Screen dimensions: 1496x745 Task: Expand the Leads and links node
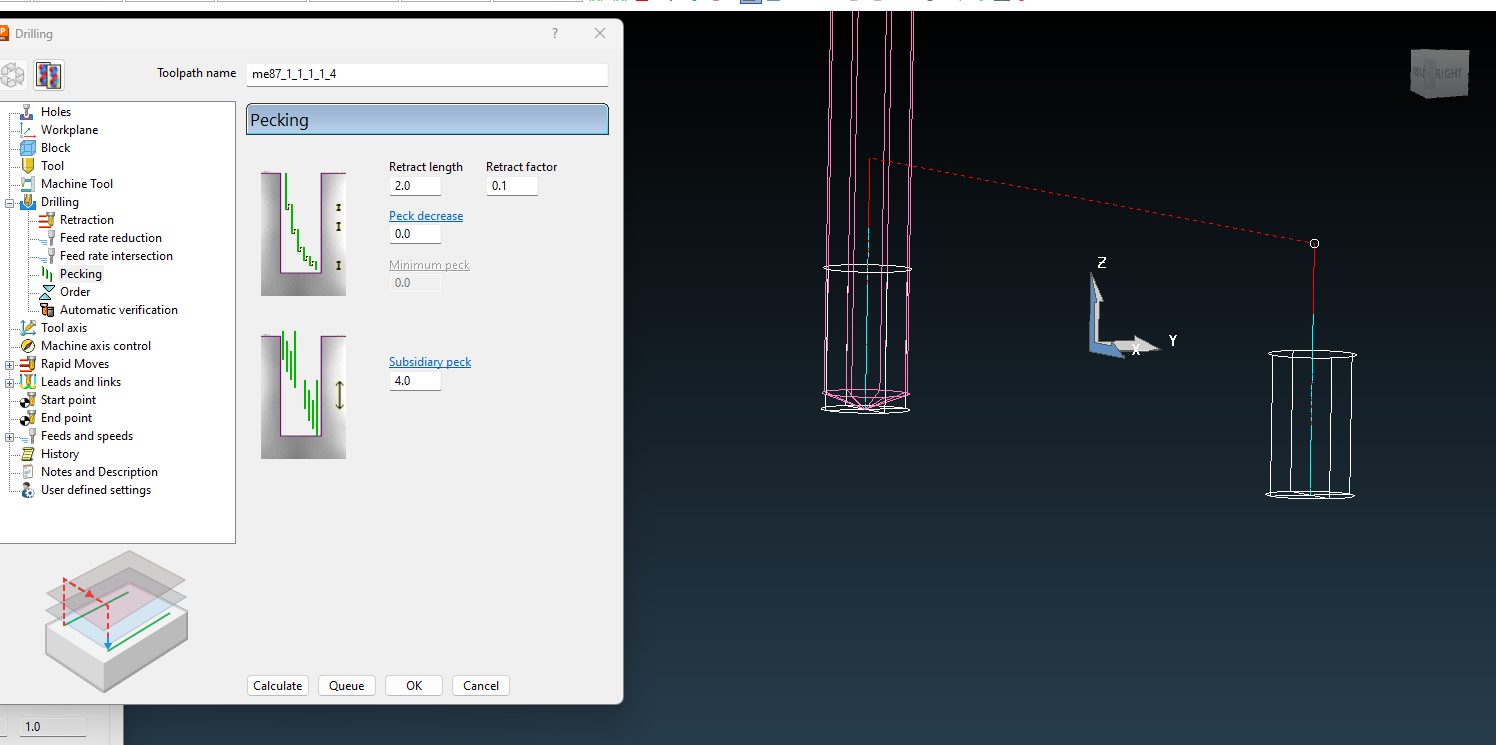pyautogui.click(x=10, y=383)
